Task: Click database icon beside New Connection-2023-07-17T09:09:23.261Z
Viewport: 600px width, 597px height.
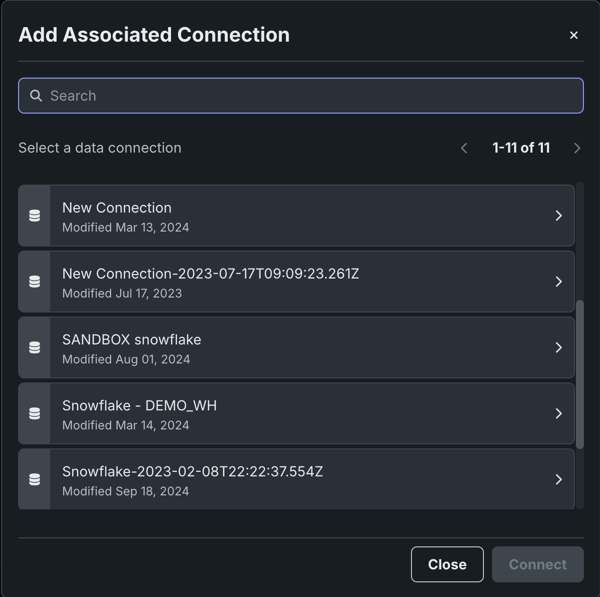Action: click(34, 281)
